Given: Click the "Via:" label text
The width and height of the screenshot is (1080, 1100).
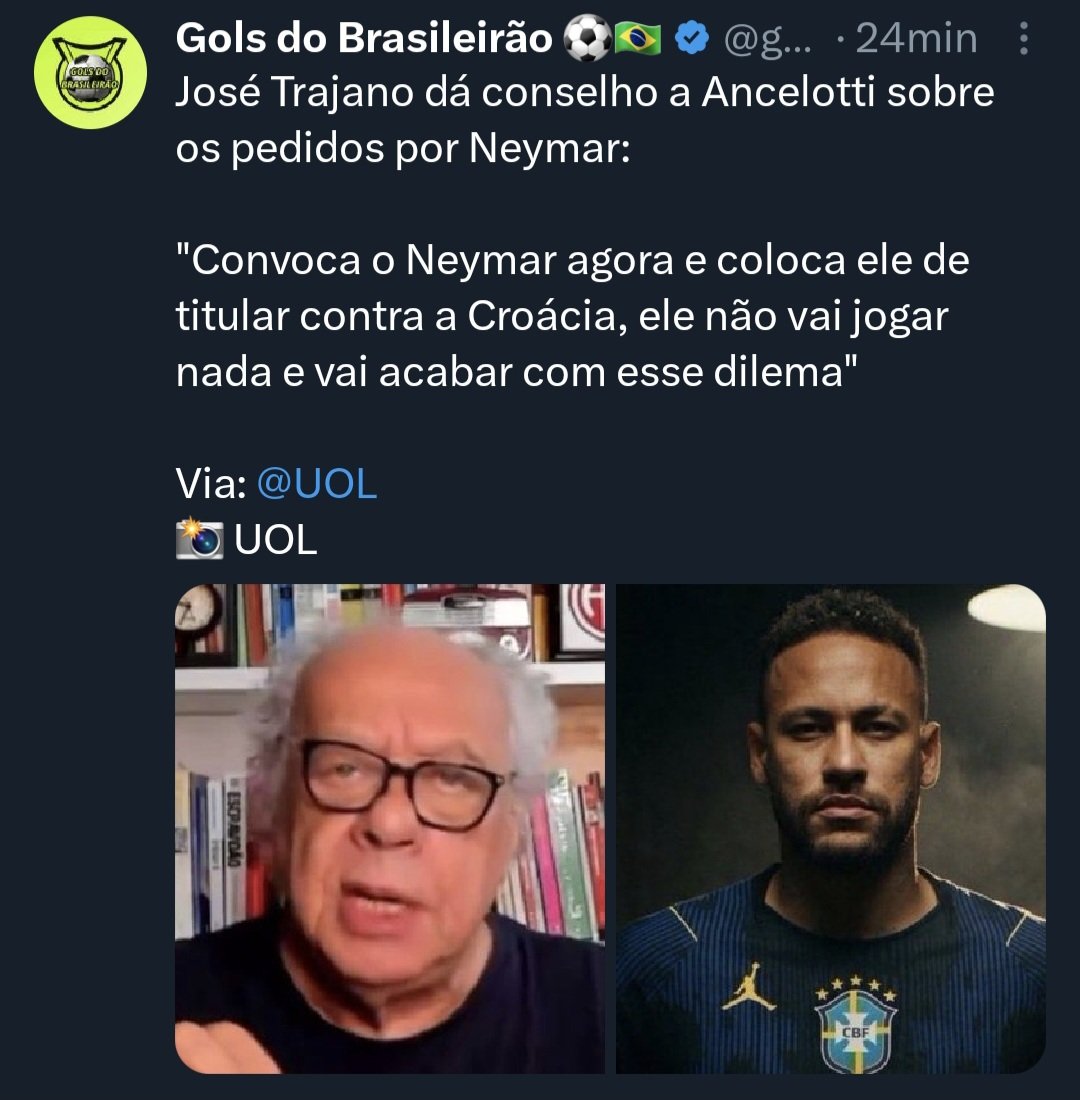Looking at the screenshot, I should click(211, 484).
